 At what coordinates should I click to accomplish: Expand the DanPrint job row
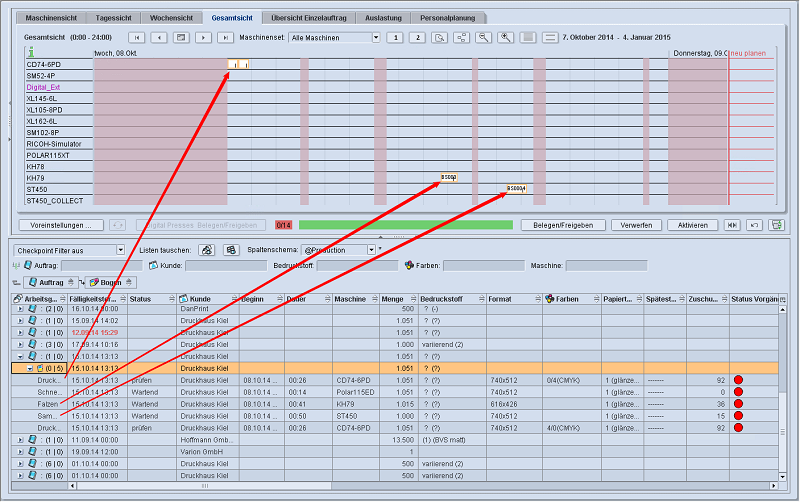[20, 309]
